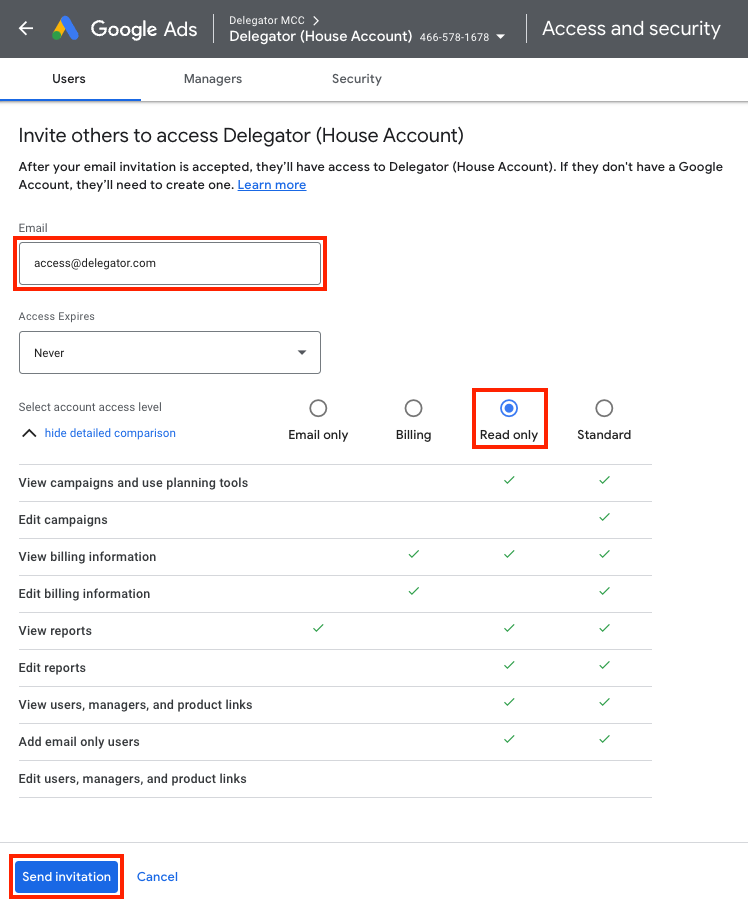Click the Read only checkmark for View users row
748x912 pixels.
(x=509, y=702)
